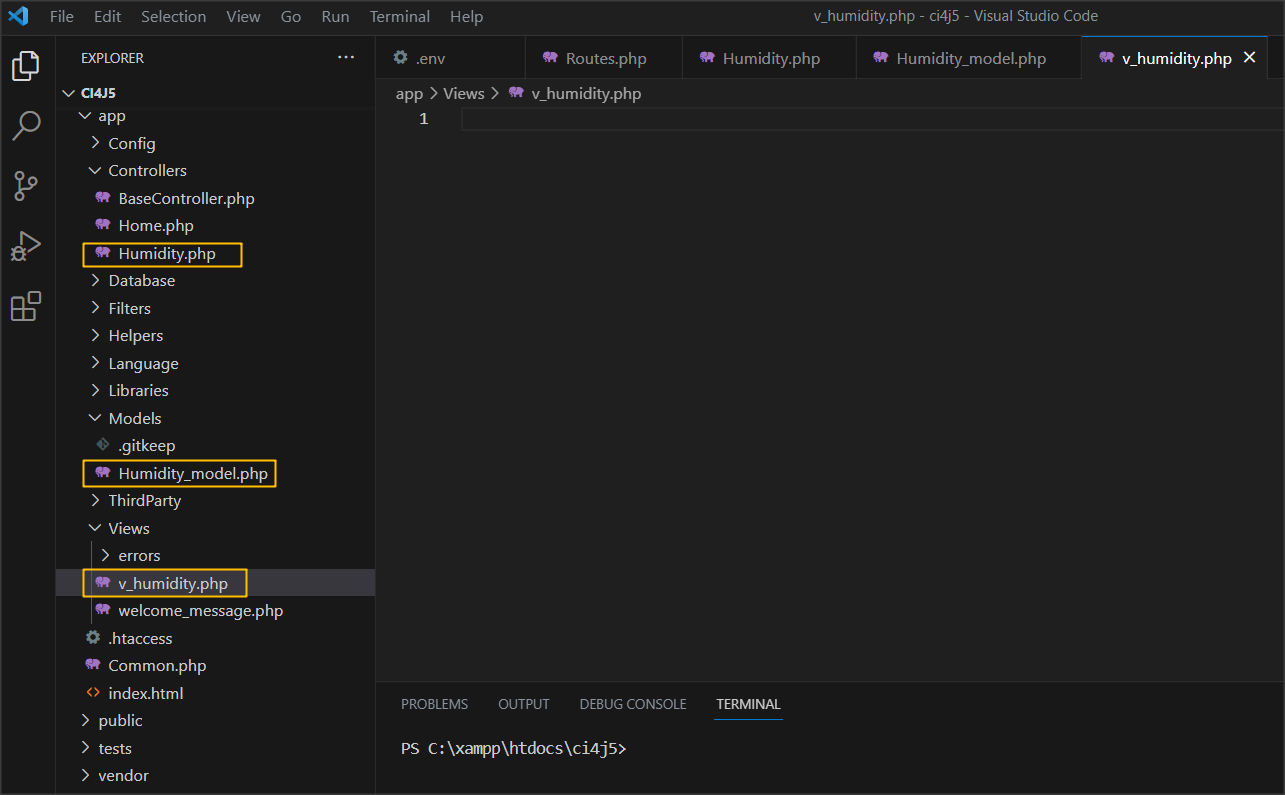
Task: Switch to the PROBLEMS panel tab
Action: 434,704
